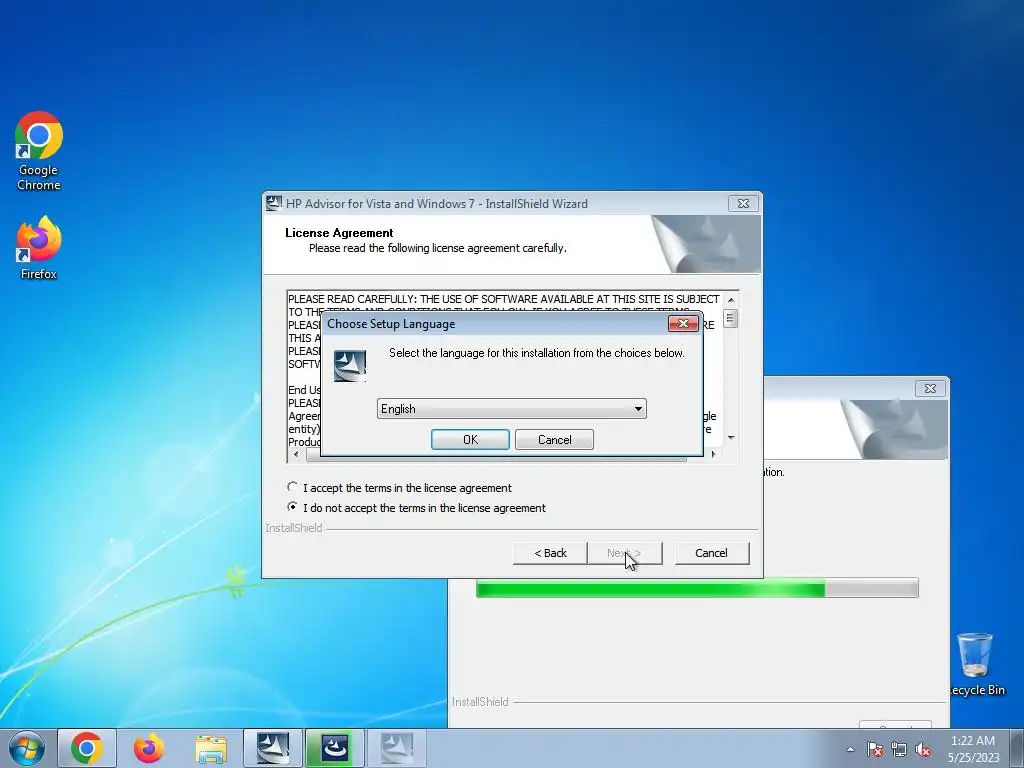Click the green installation progress bar
Image resolution: width=1024 pixels, height=768 pixels.
pos(697,588)
